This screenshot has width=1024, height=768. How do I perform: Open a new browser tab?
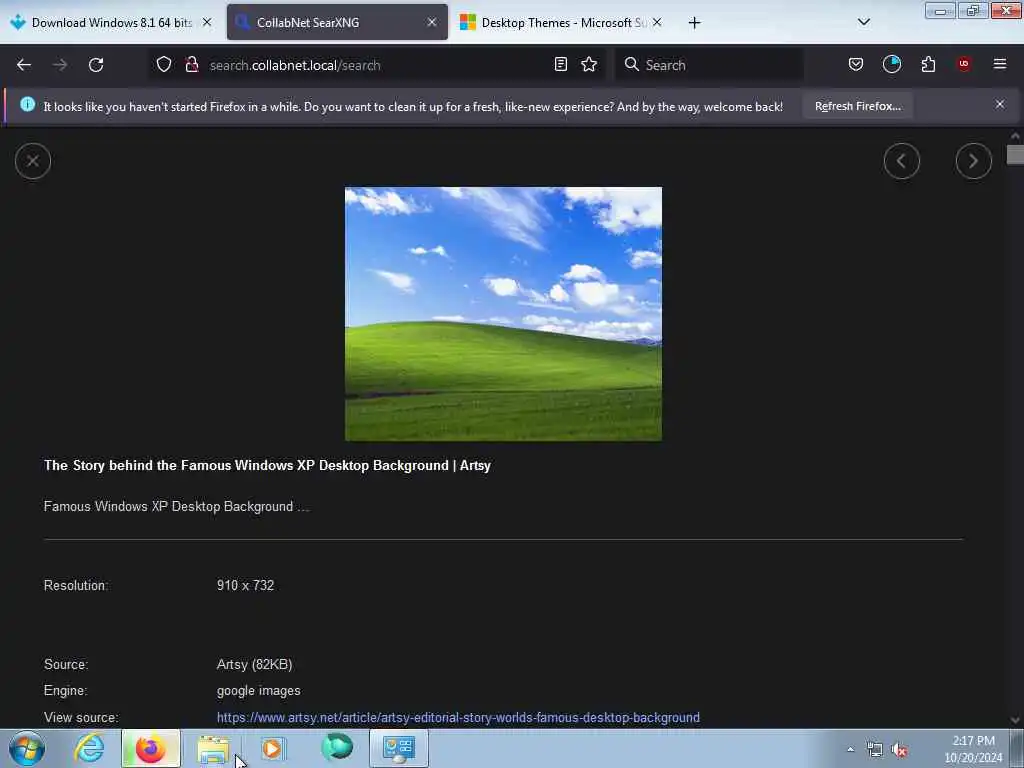click(694, 23)
